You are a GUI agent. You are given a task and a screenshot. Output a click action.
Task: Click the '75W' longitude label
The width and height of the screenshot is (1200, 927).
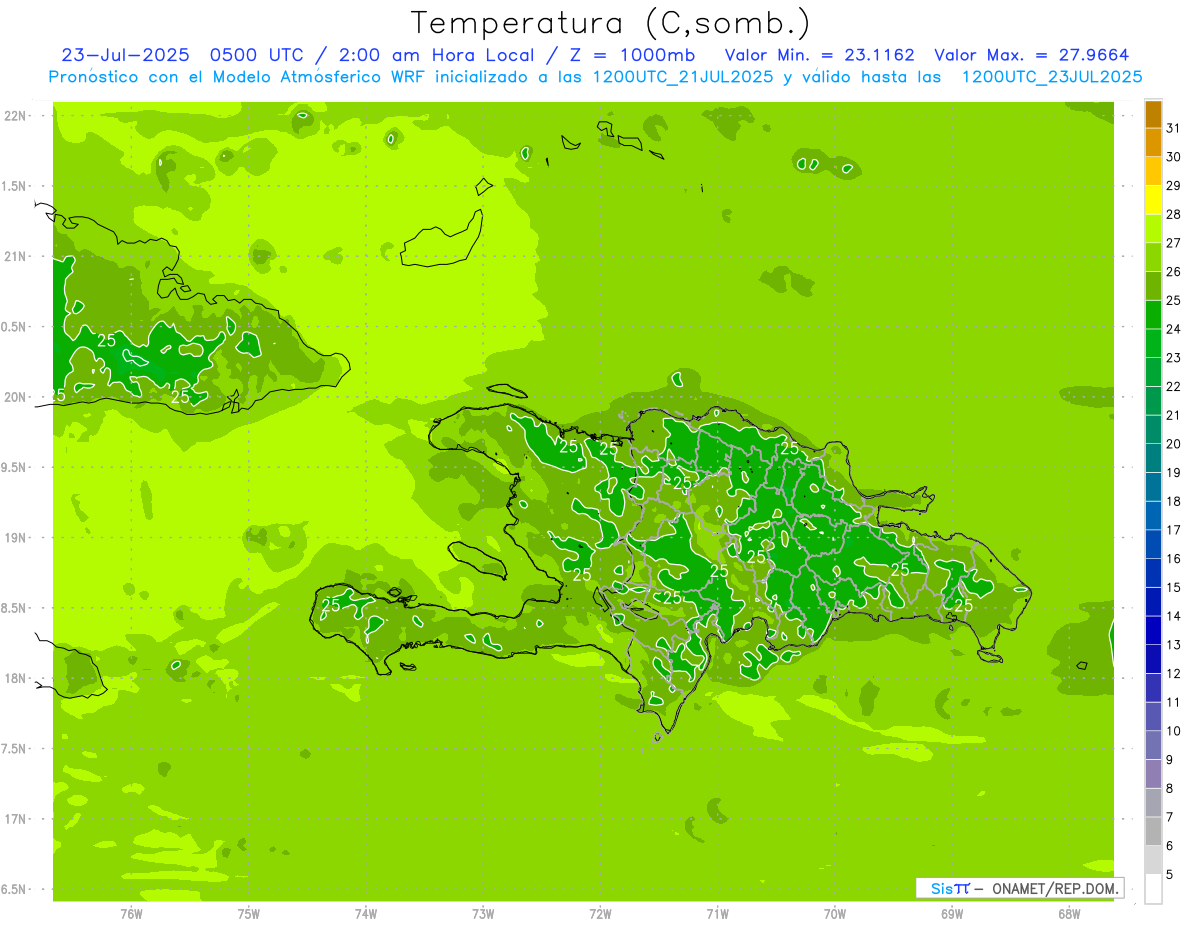tap(249, 913)
